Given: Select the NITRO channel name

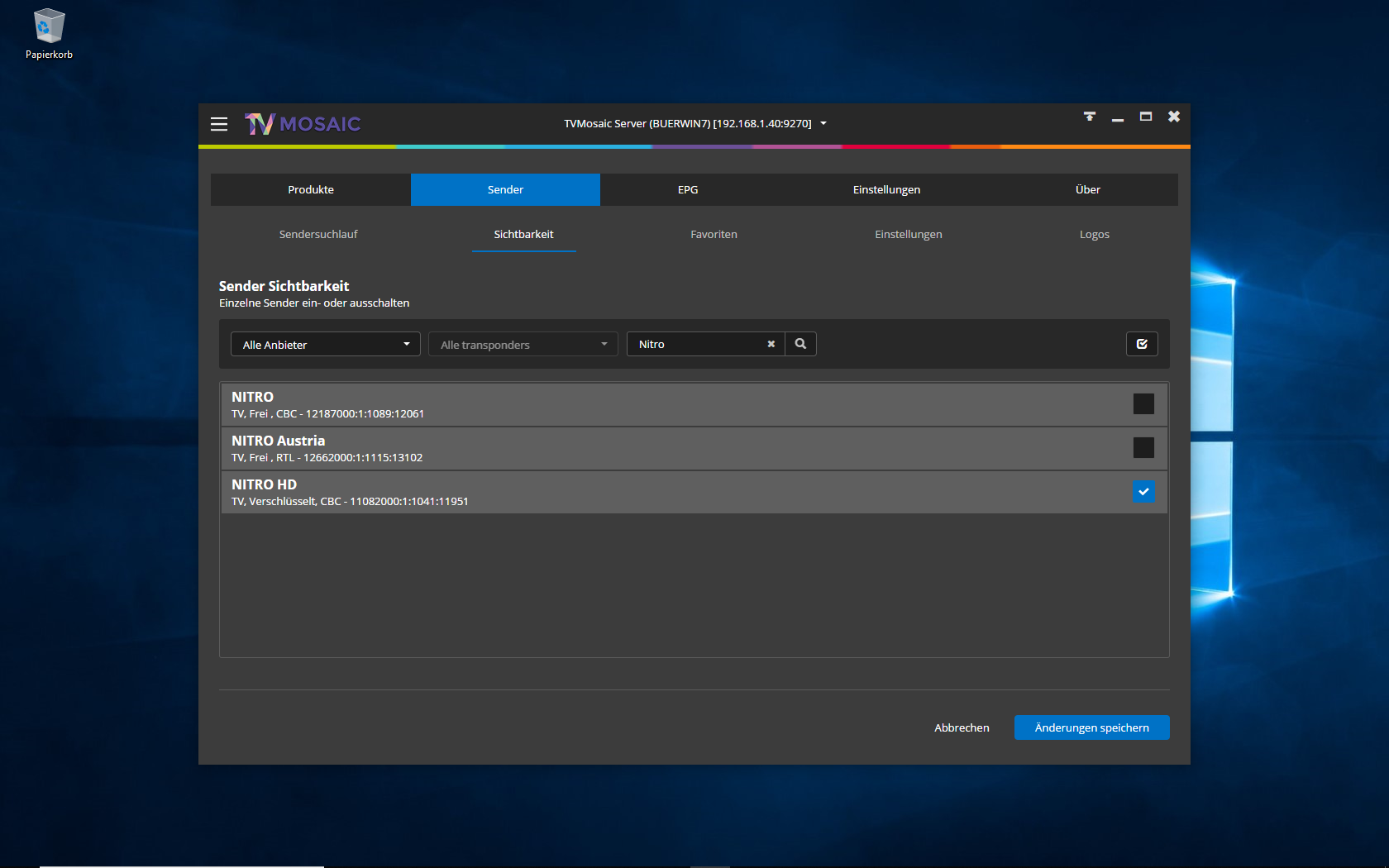Looking at the screenshot, I should (x=252, y=397).
